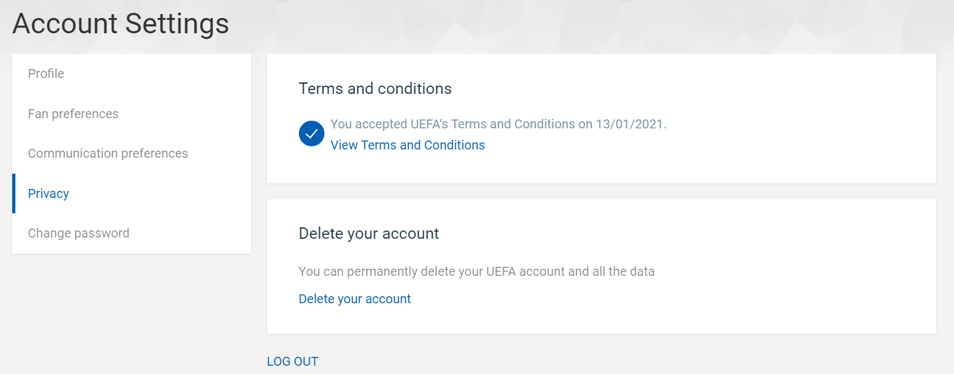Click LOG OUT
The width and height of the screenshot is (954, 374).
pyautogui.click(x=292, y=361)
